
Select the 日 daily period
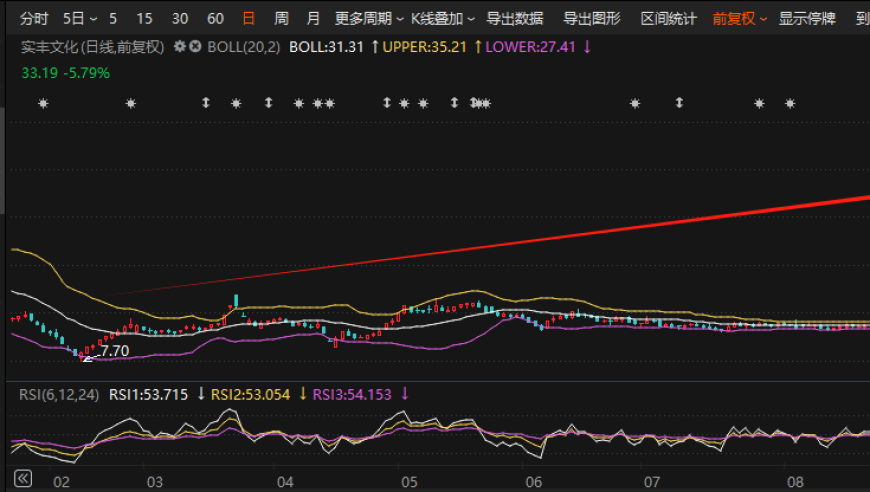pos(249,18)
